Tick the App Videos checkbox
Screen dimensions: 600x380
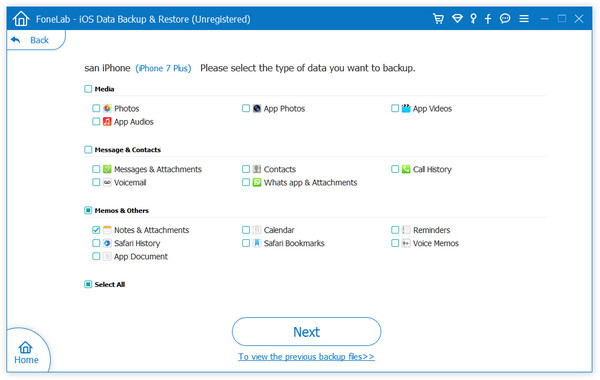pos(395,108)
